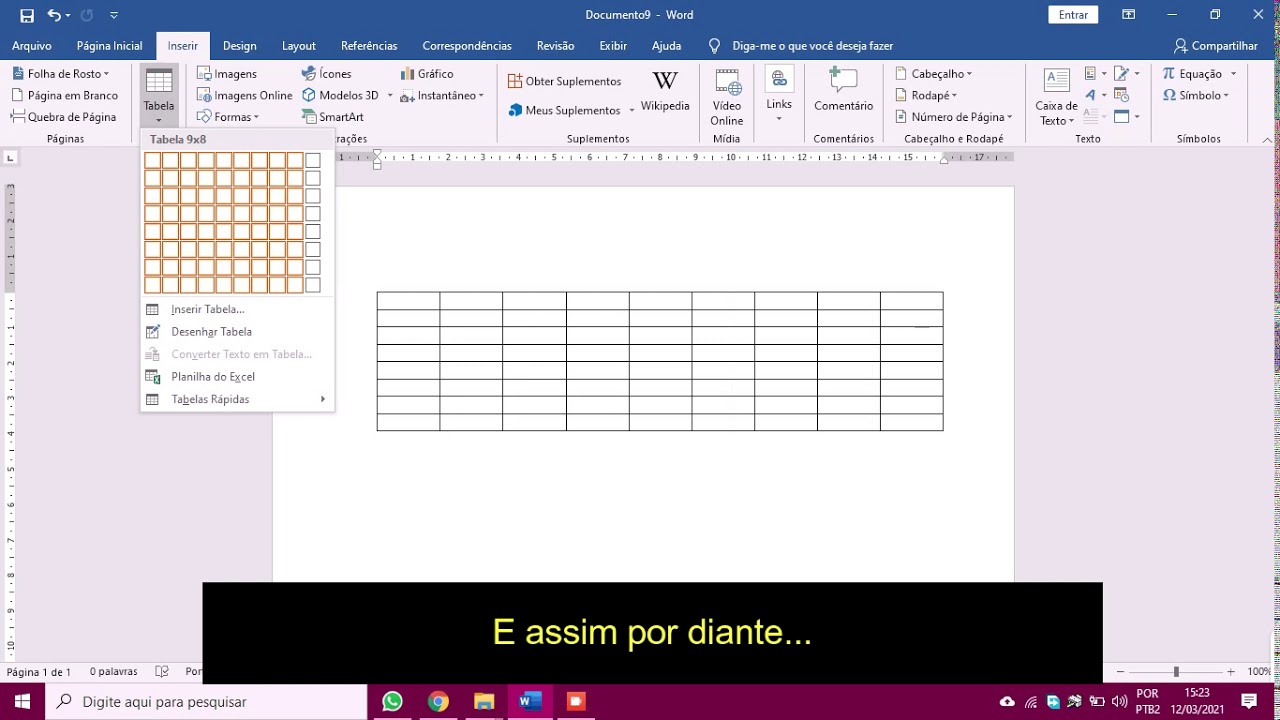1280x720 pixels.
Task: Open the Arquivo tab
Action: tap(32, 46)
